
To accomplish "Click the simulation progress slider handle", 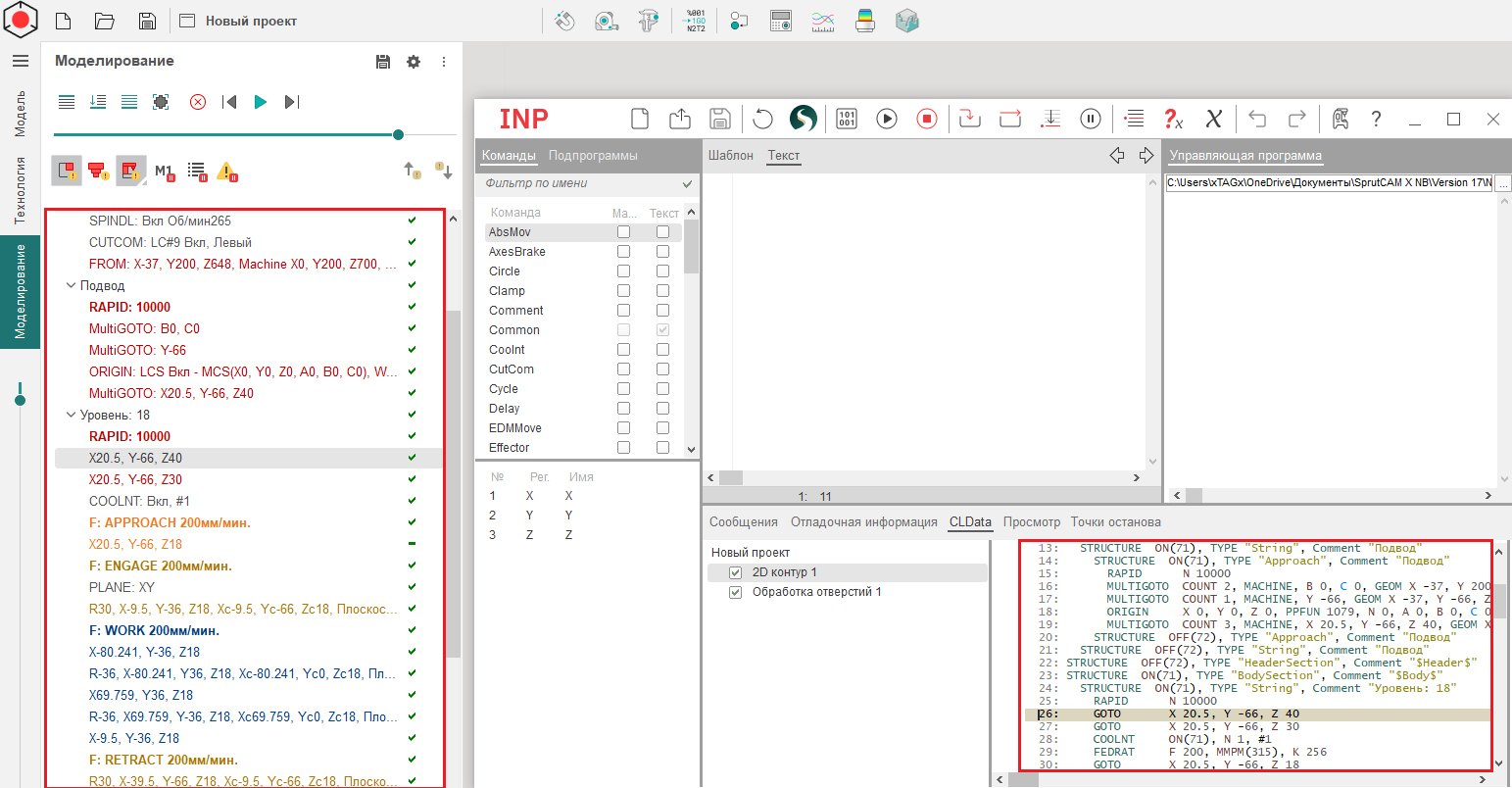I will pyautogui.click(x=398, y=135).
